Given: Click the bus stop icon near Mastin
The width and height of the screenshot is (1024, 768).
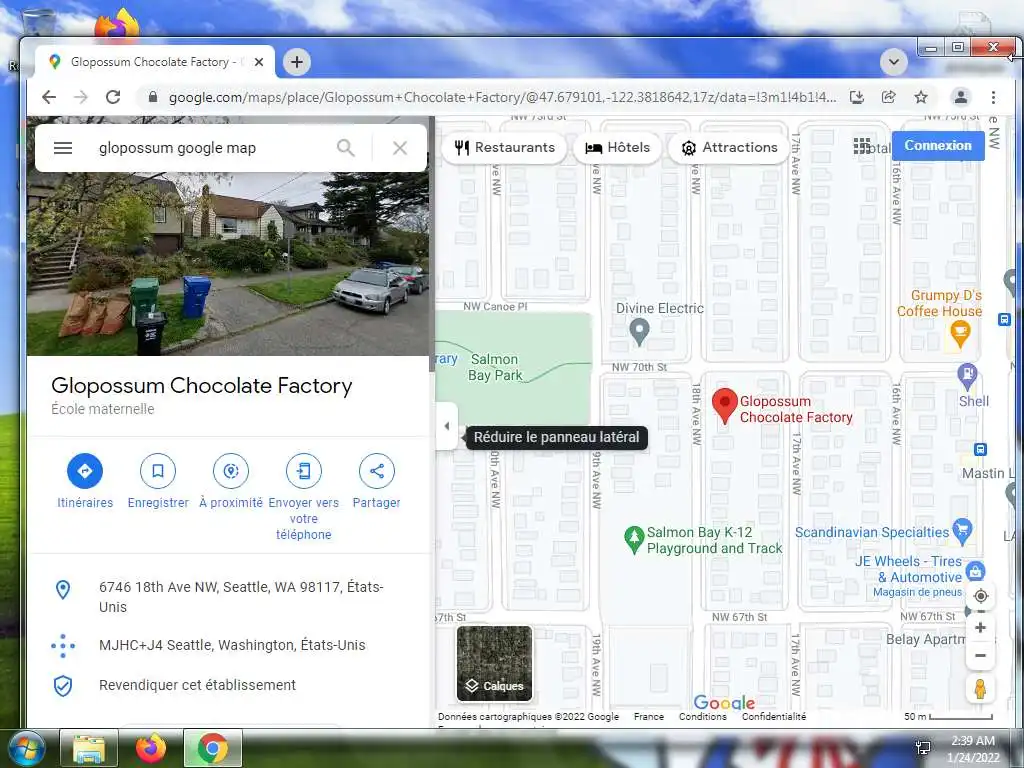Looking at the screenshot, I should [x=980, y=449].
